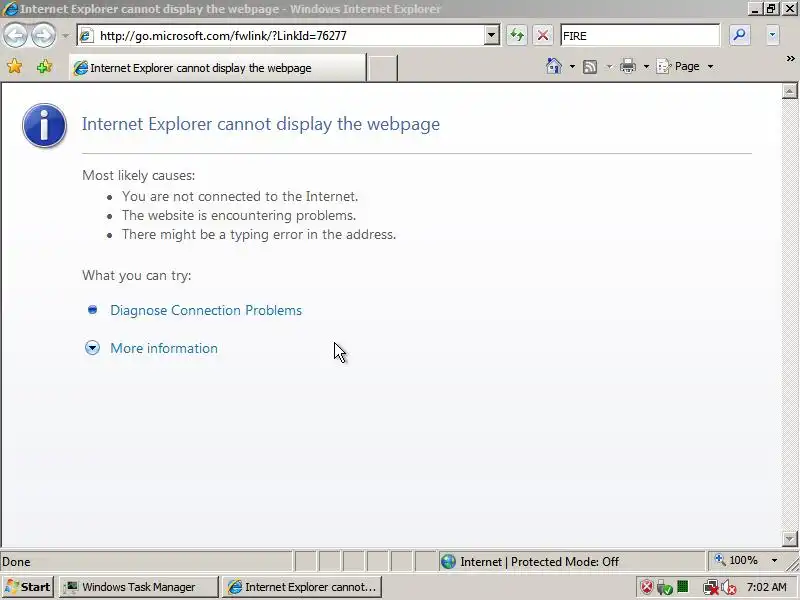Expand the address bar history dropdown
The height and width of the screenshot is (600, 800).
tap(491, 36)
